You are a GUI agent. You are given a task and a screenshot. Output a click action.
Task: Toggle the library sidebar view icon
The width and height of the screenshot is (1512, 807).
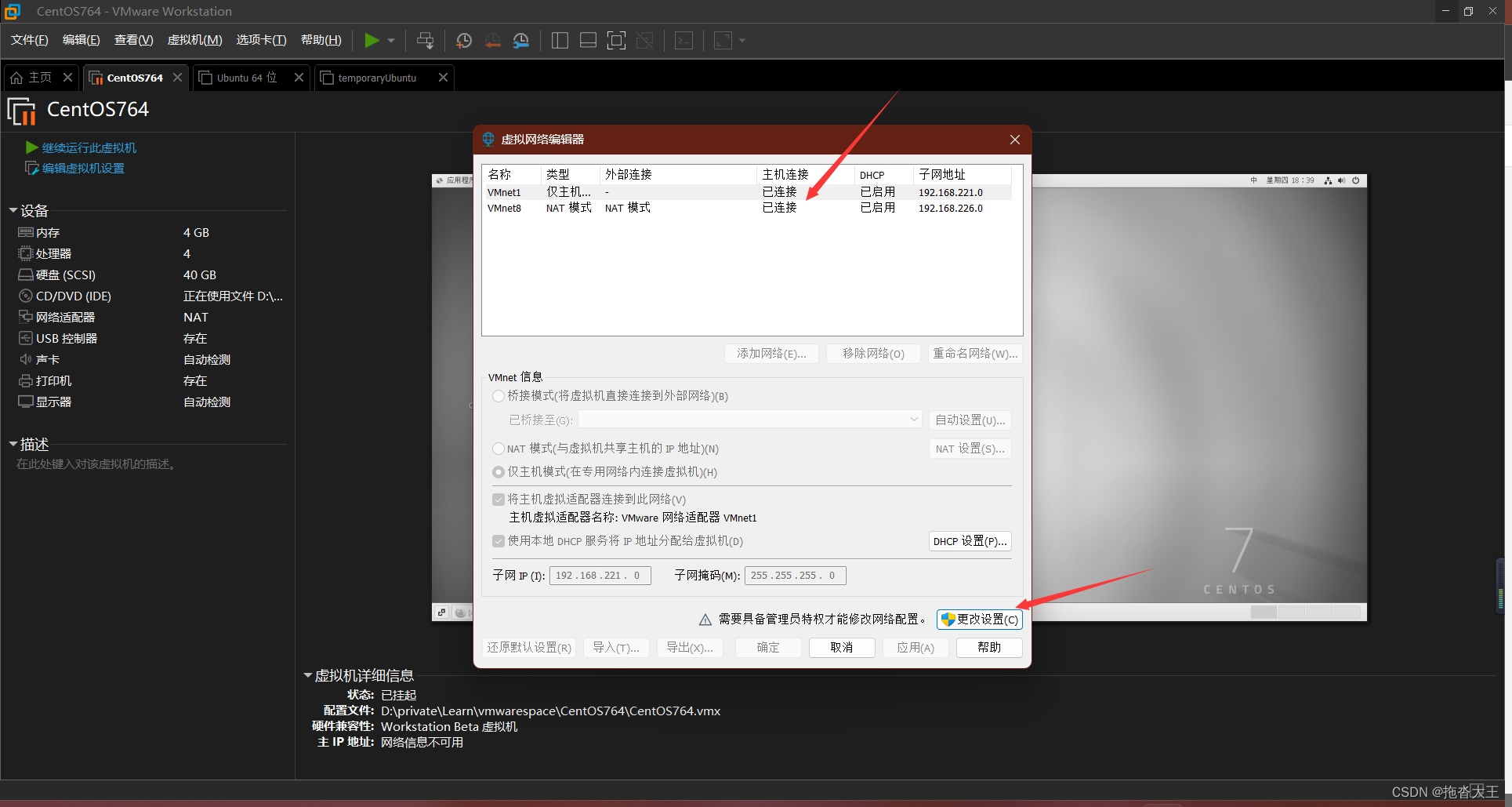[x=560, y=40]
